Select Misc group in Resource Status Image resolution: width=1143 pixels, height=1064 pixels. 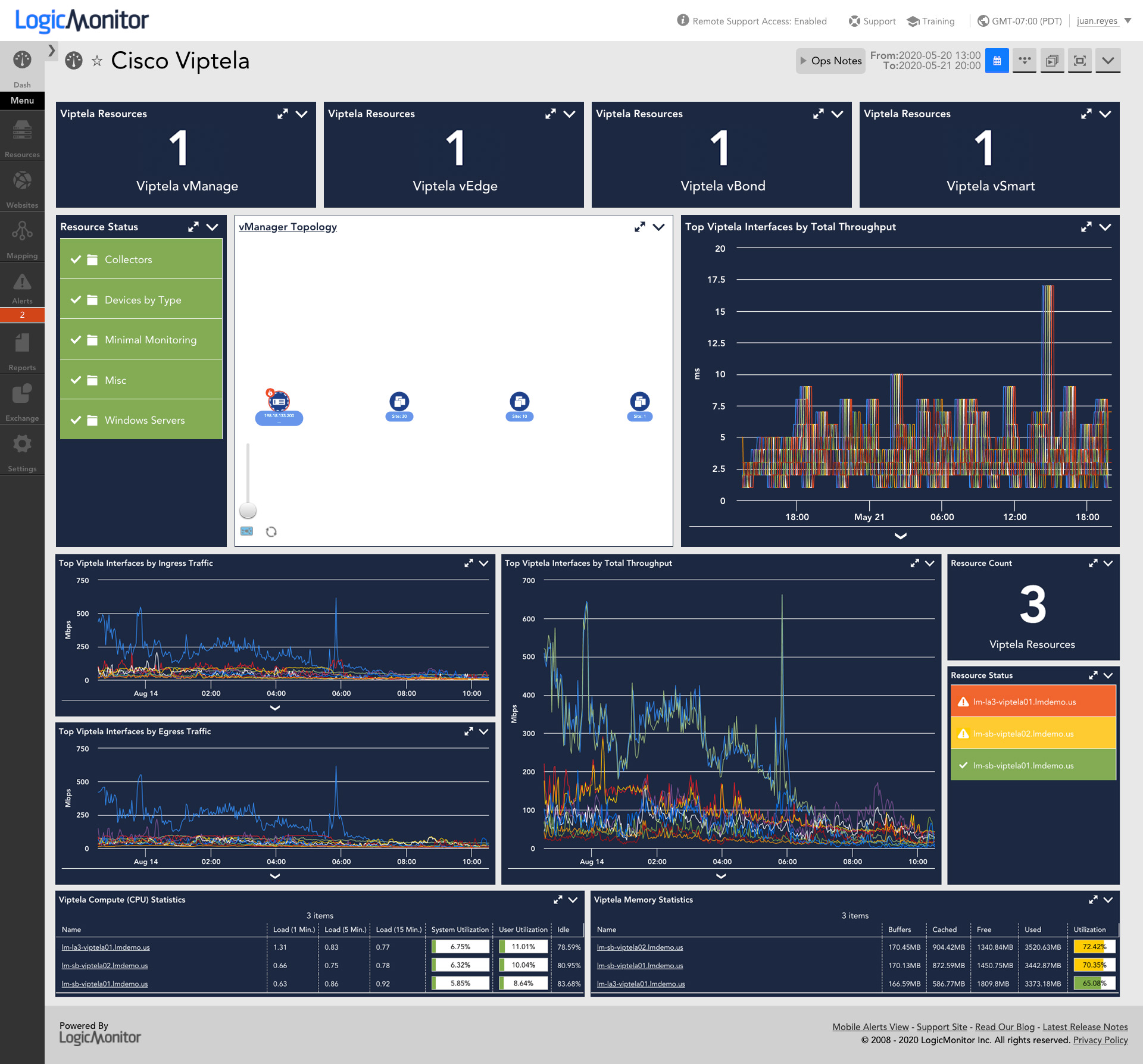click(x=141, y=380)
